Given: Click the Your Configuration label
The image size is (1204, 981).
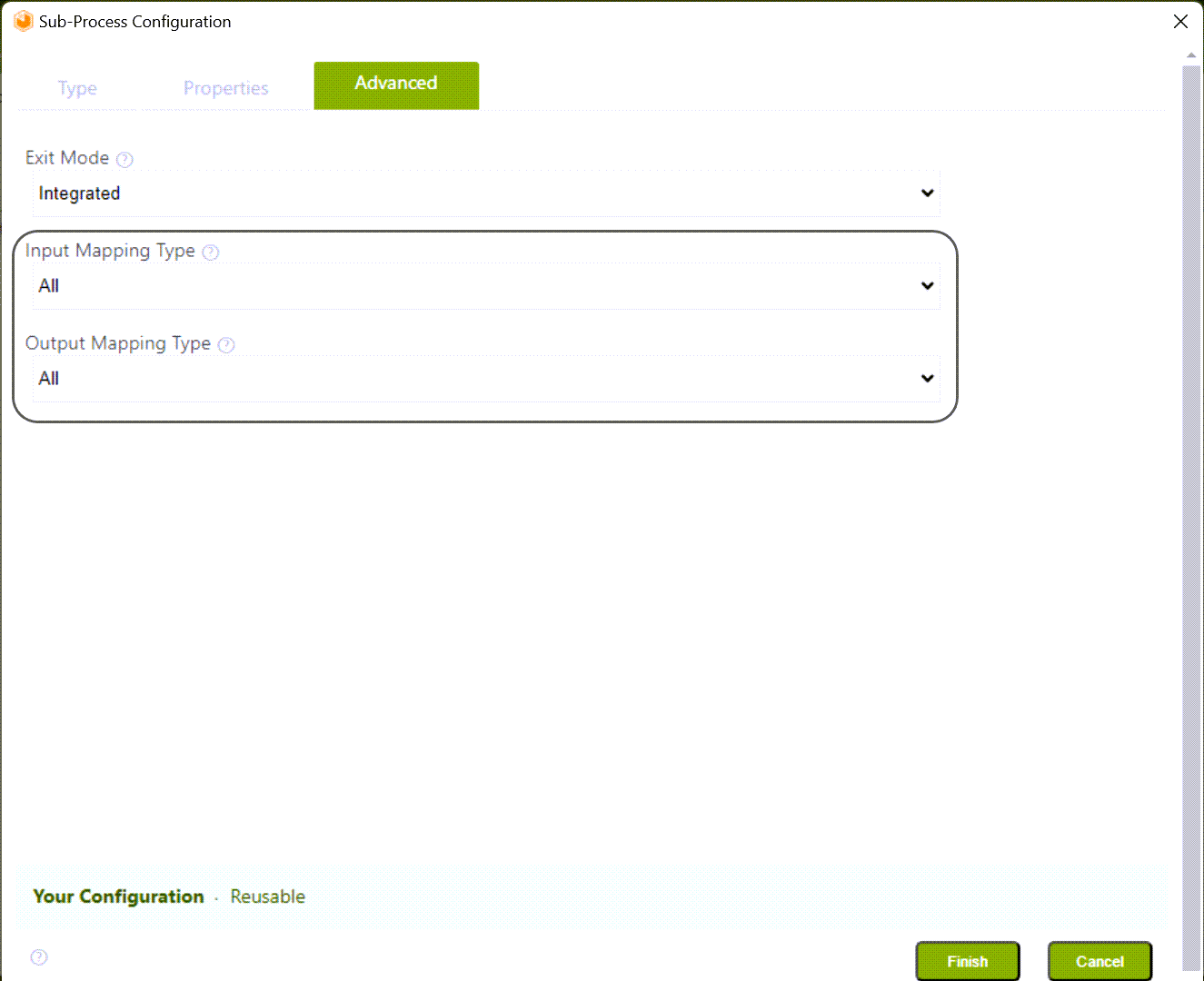Looking at the screenshot, I should [119, 897].
